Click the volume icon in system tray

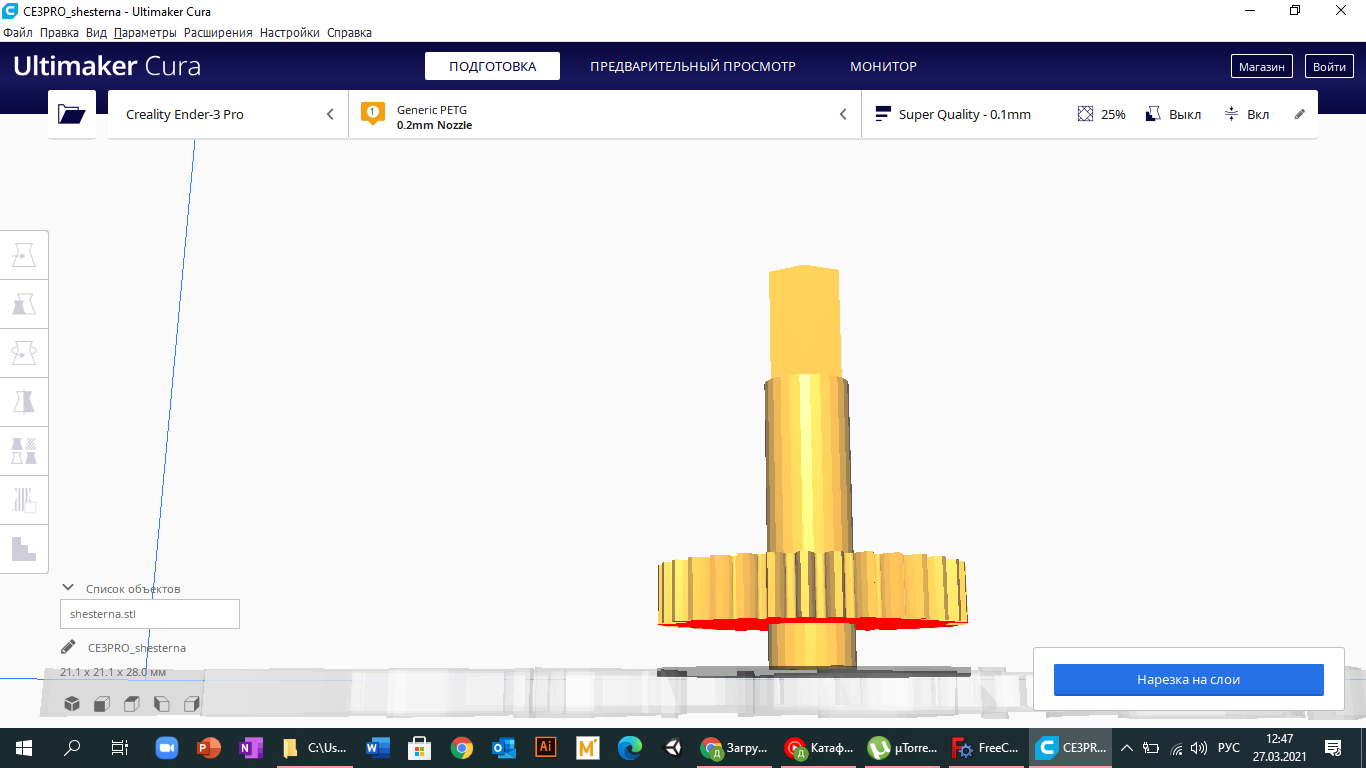1199,747
